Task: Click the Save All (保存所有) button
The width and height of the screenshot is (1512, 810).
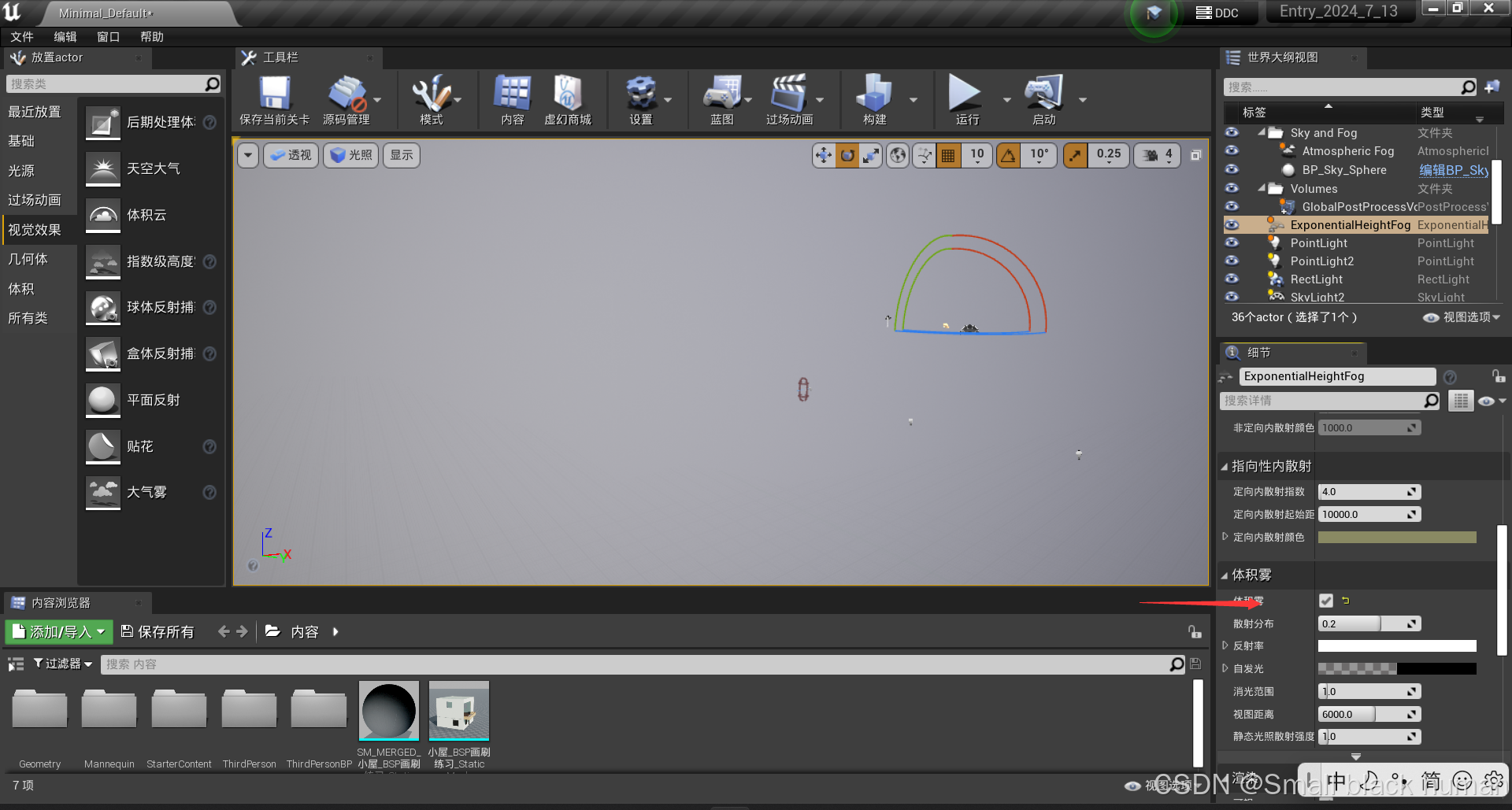Action: [157, 631]
